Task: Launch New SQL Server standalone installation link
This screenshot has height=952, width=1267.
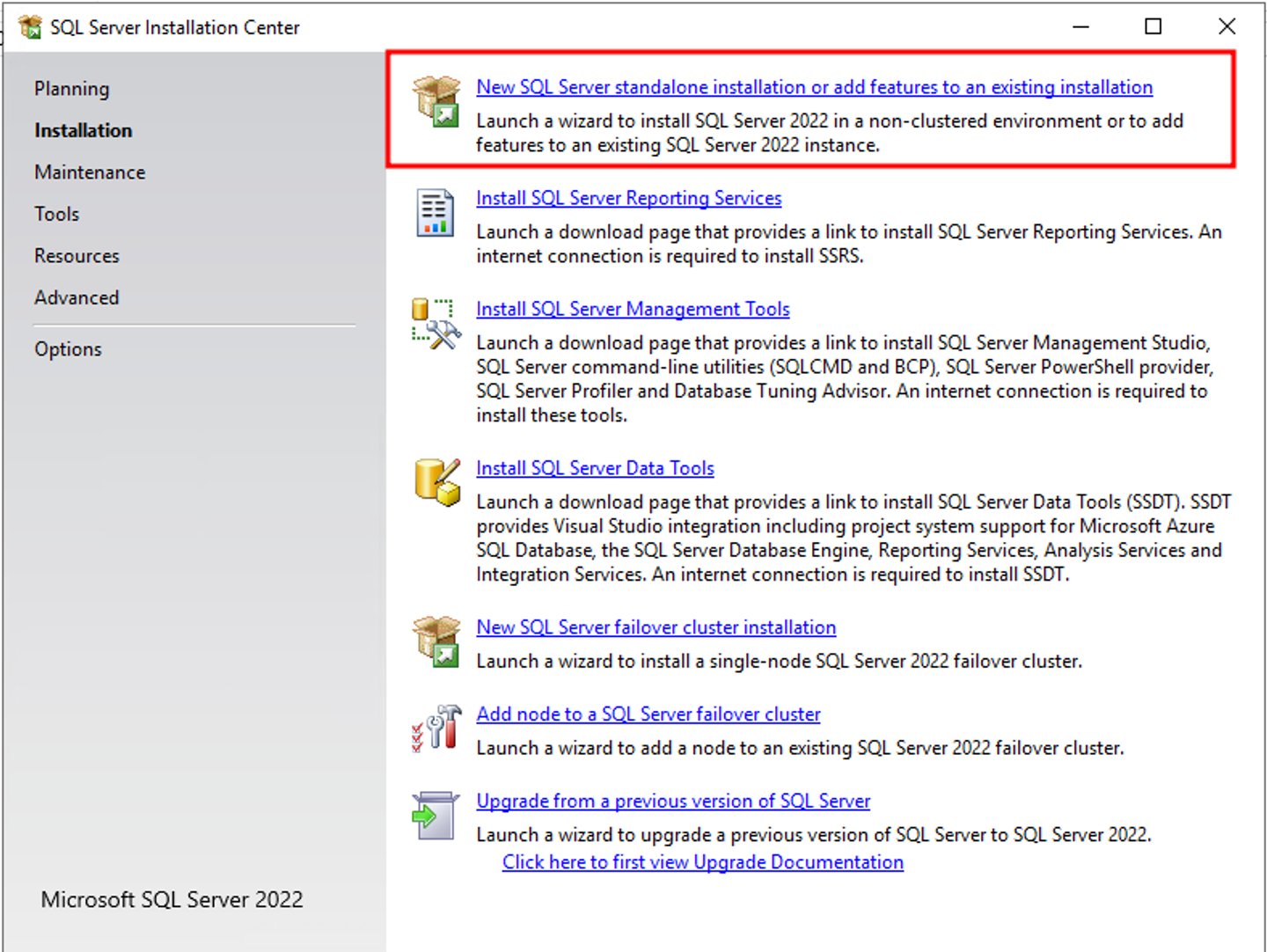Action: 814,87
